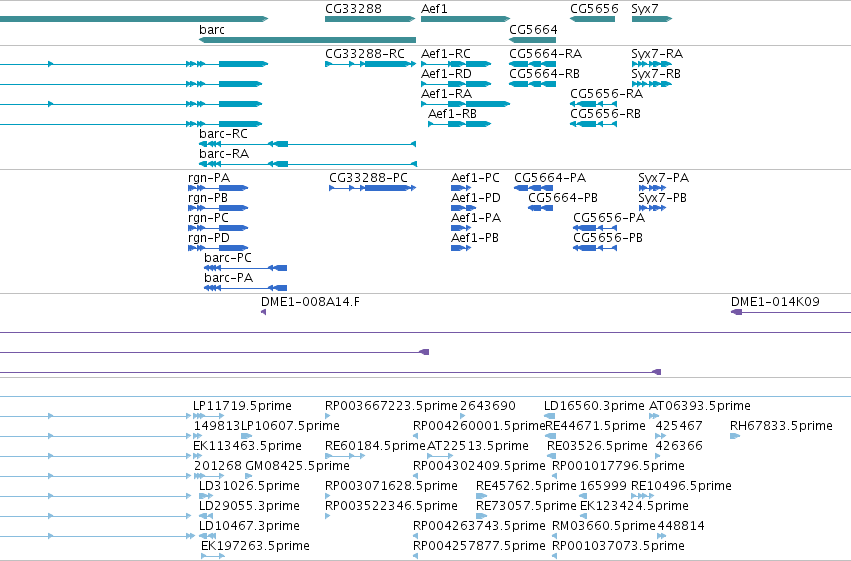Click EST EK197263.5prime
The width and height of the screenshot is (851, 561).
click(213, 557)
